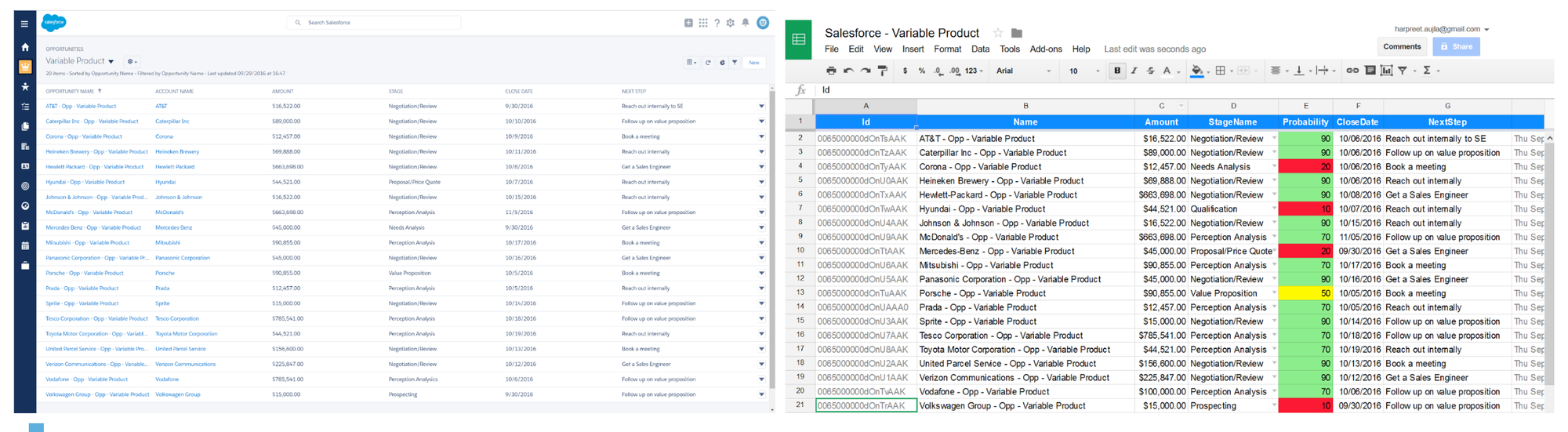
Task: Open Files icon in Salesforce sidebar
Action: [x=25, y=126]
